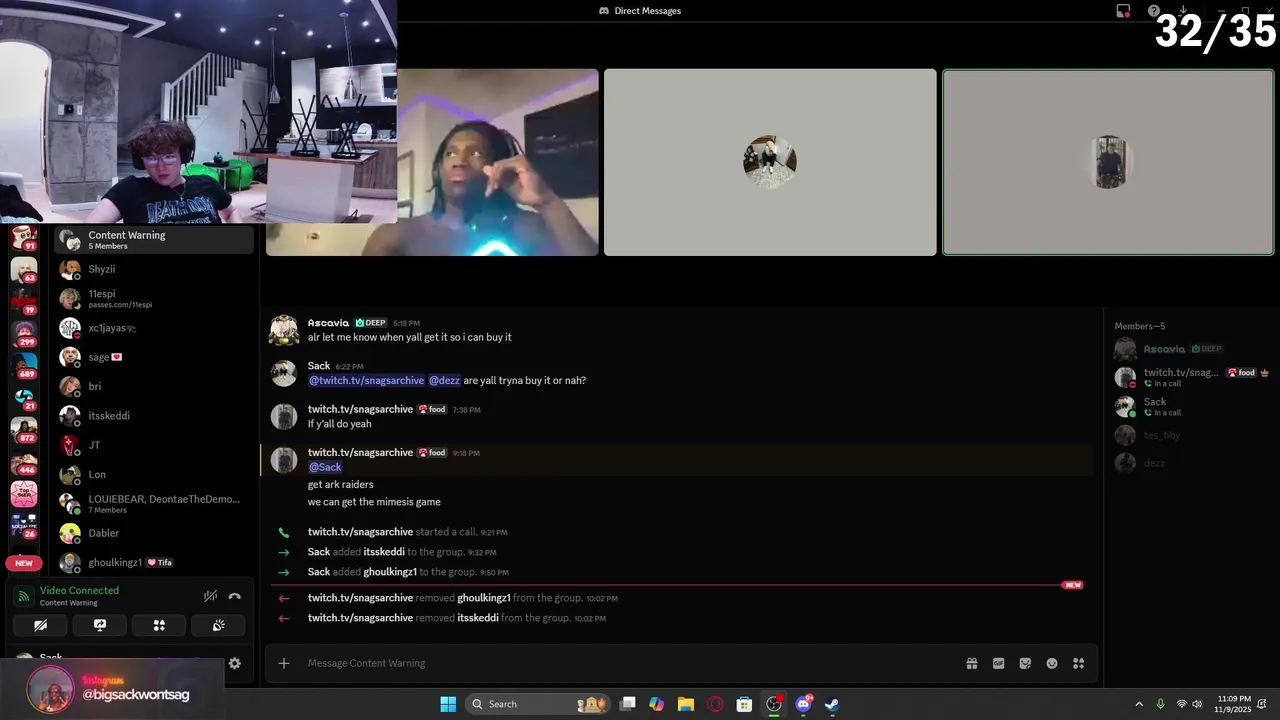The image size is (1280, 720).
Task: Open Opera browser from taskbar
Action: tap(715, 704)
